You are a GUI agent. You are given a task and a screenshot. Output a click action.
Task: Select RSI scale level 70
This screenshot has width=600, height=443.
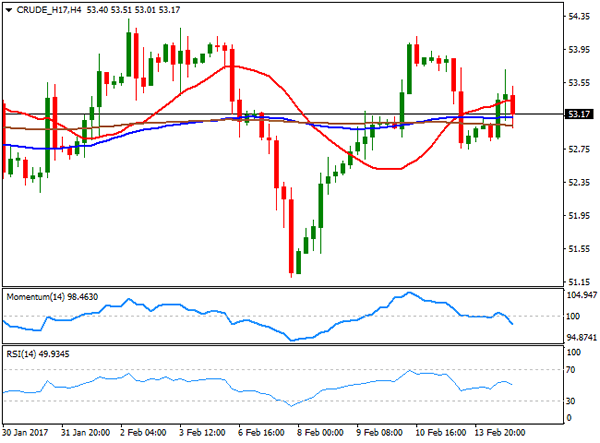[571, 370]
